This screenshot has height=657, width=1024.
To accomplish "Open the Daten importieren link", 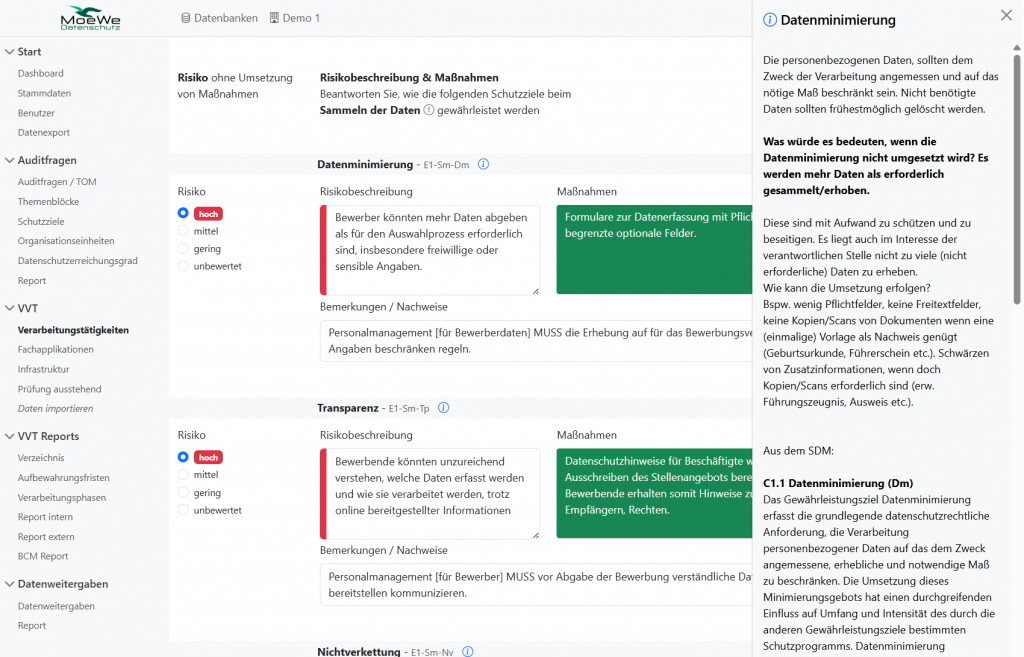I will (x=55, y=408).
